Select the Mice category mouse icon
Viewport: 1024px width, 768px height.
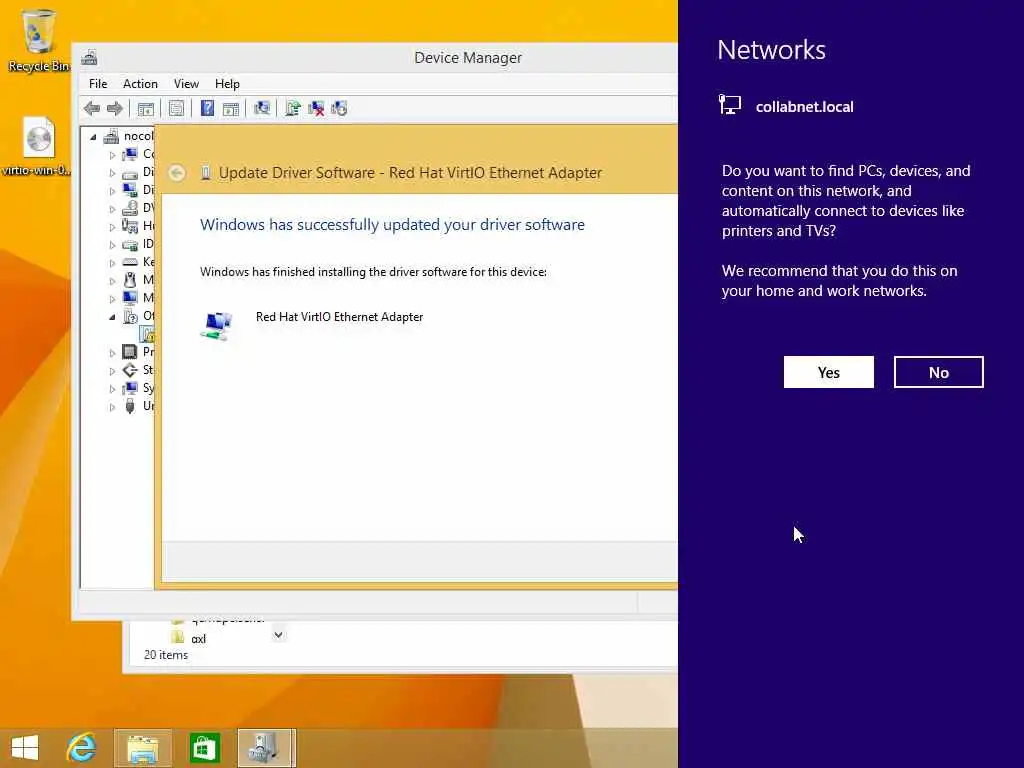[130, 280]
